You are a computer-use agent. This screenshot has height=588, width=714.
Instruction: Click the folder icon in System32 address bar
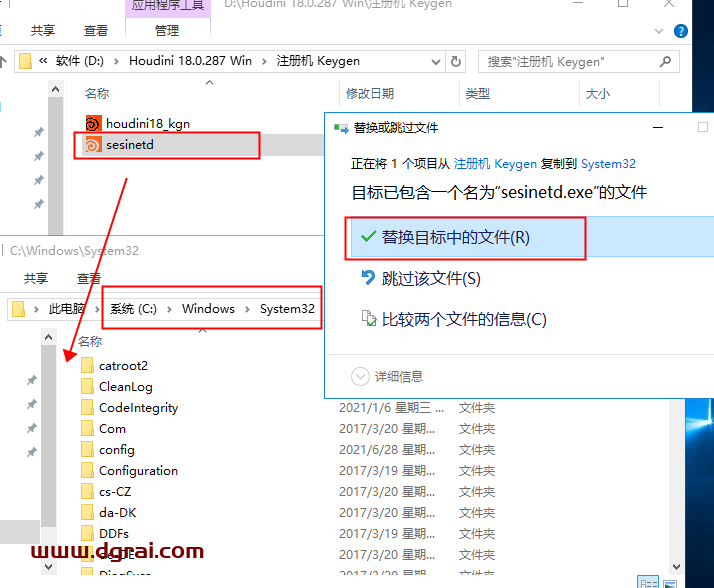(18, 309)
